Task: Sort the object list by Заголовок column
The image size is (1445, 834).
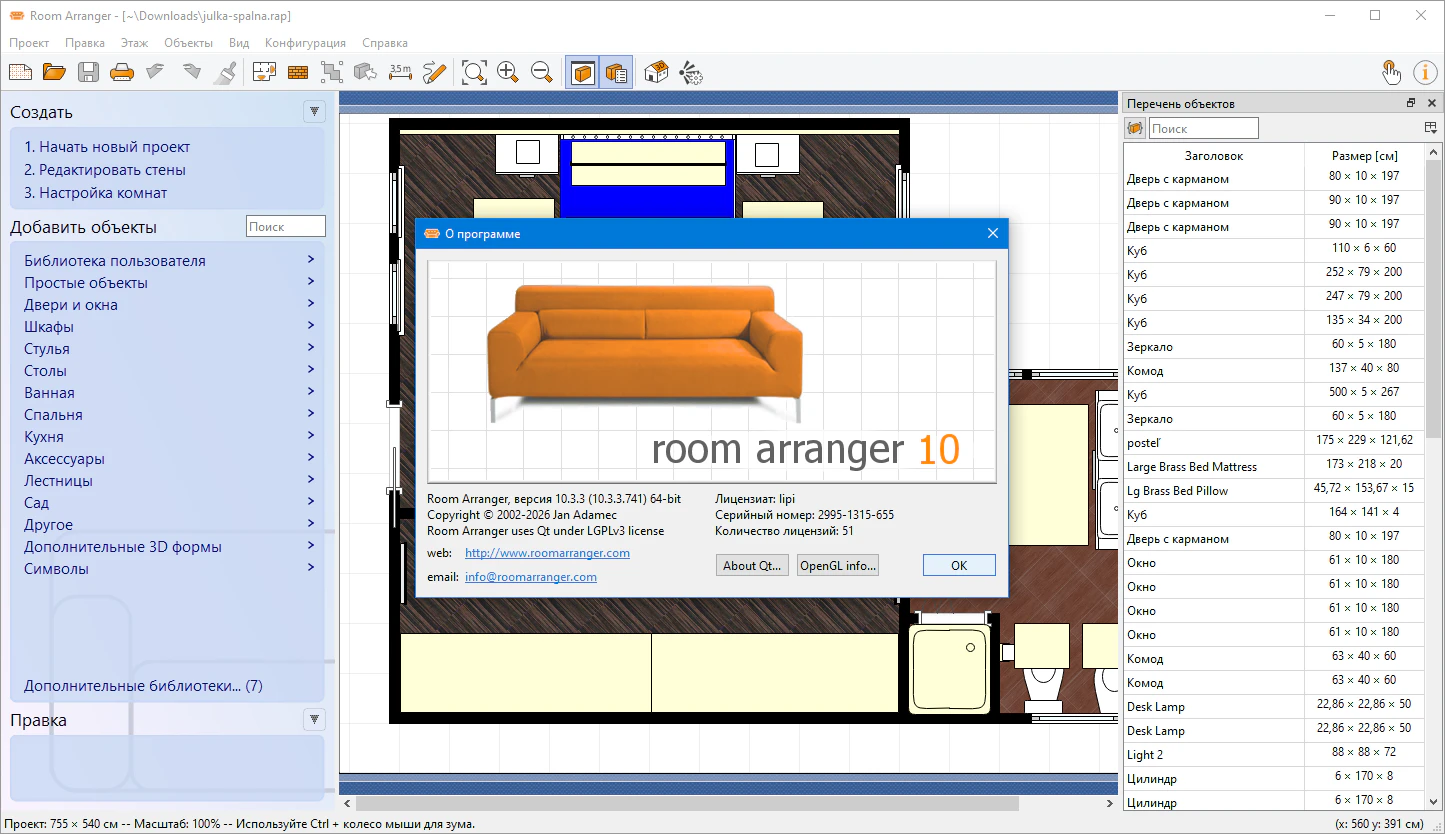Action: click(1214, 155)
